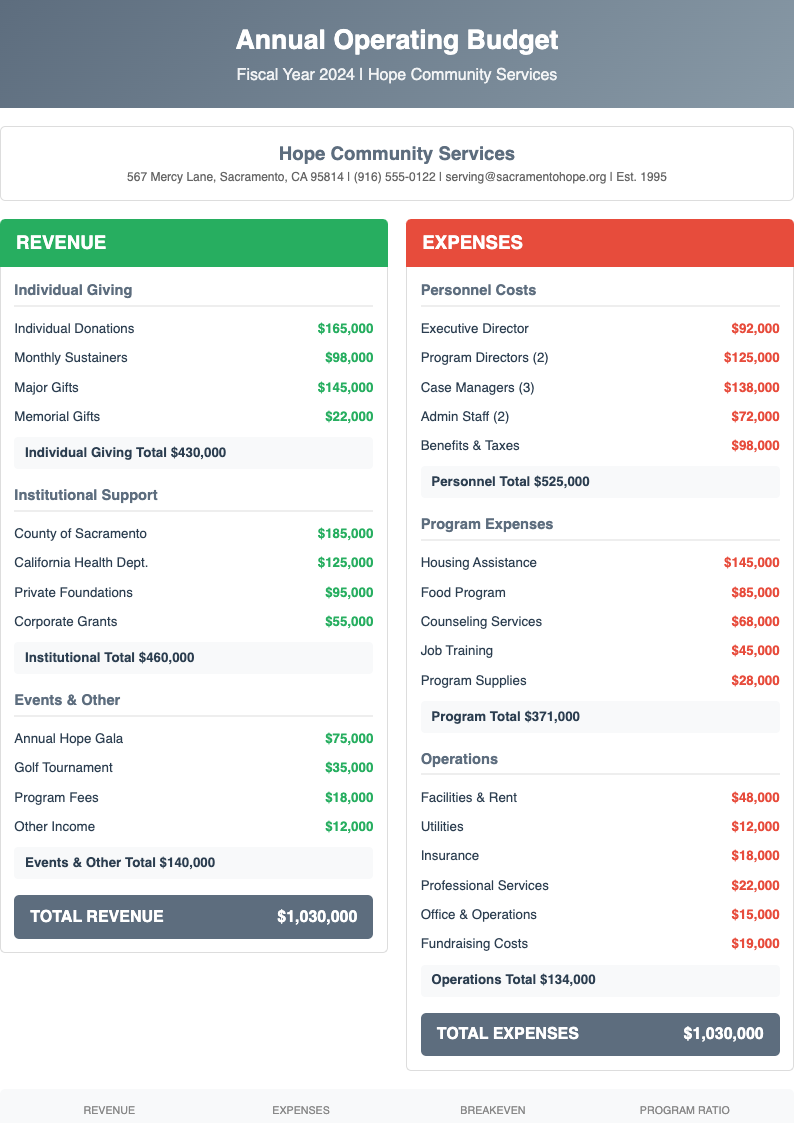Click the Other Income label
Screen dimensions: 794x1123
[54, 826]
